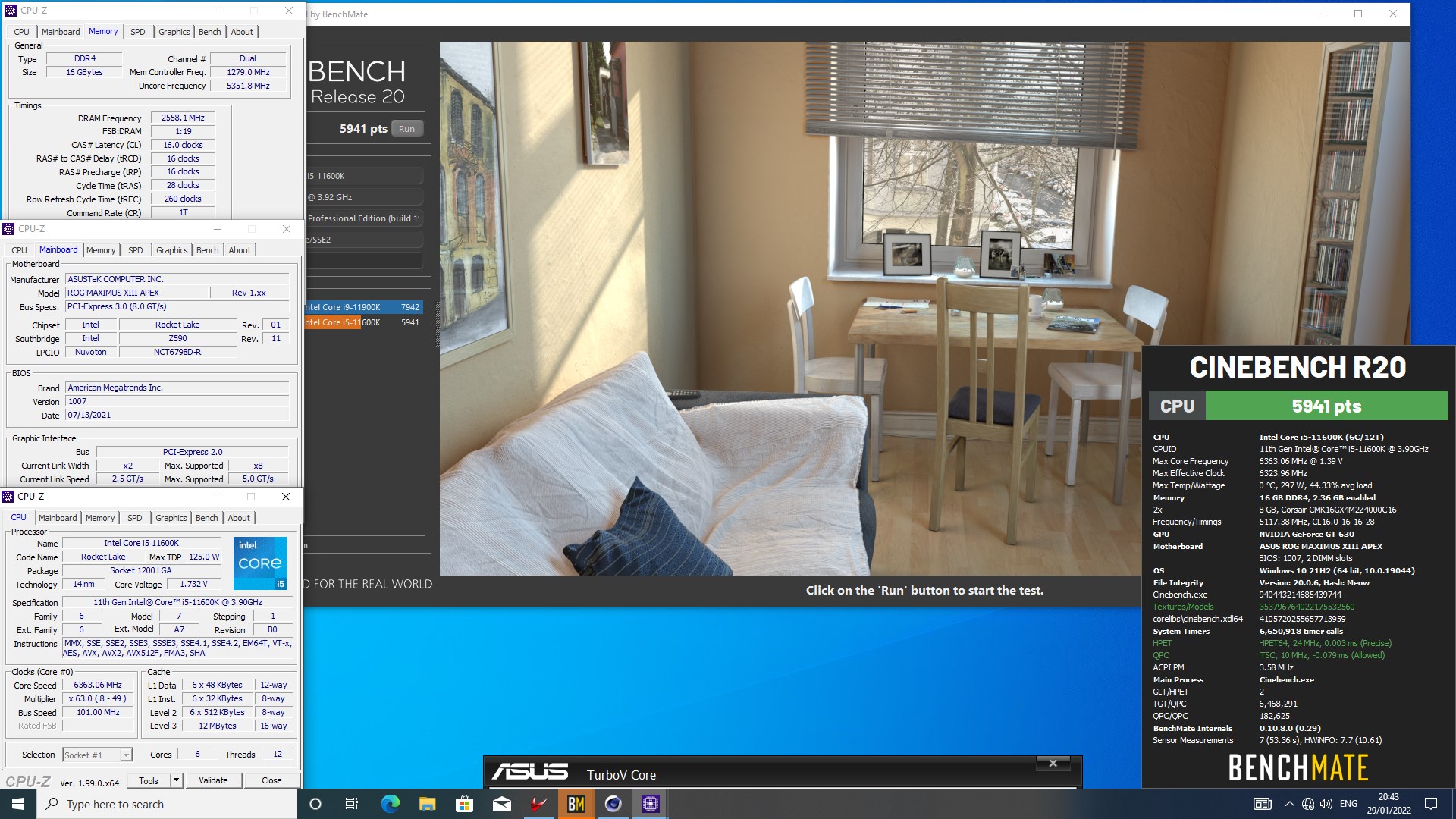
Task: Launch Microsoft Edge from taskbar
Action: click(x=390, y=804)
